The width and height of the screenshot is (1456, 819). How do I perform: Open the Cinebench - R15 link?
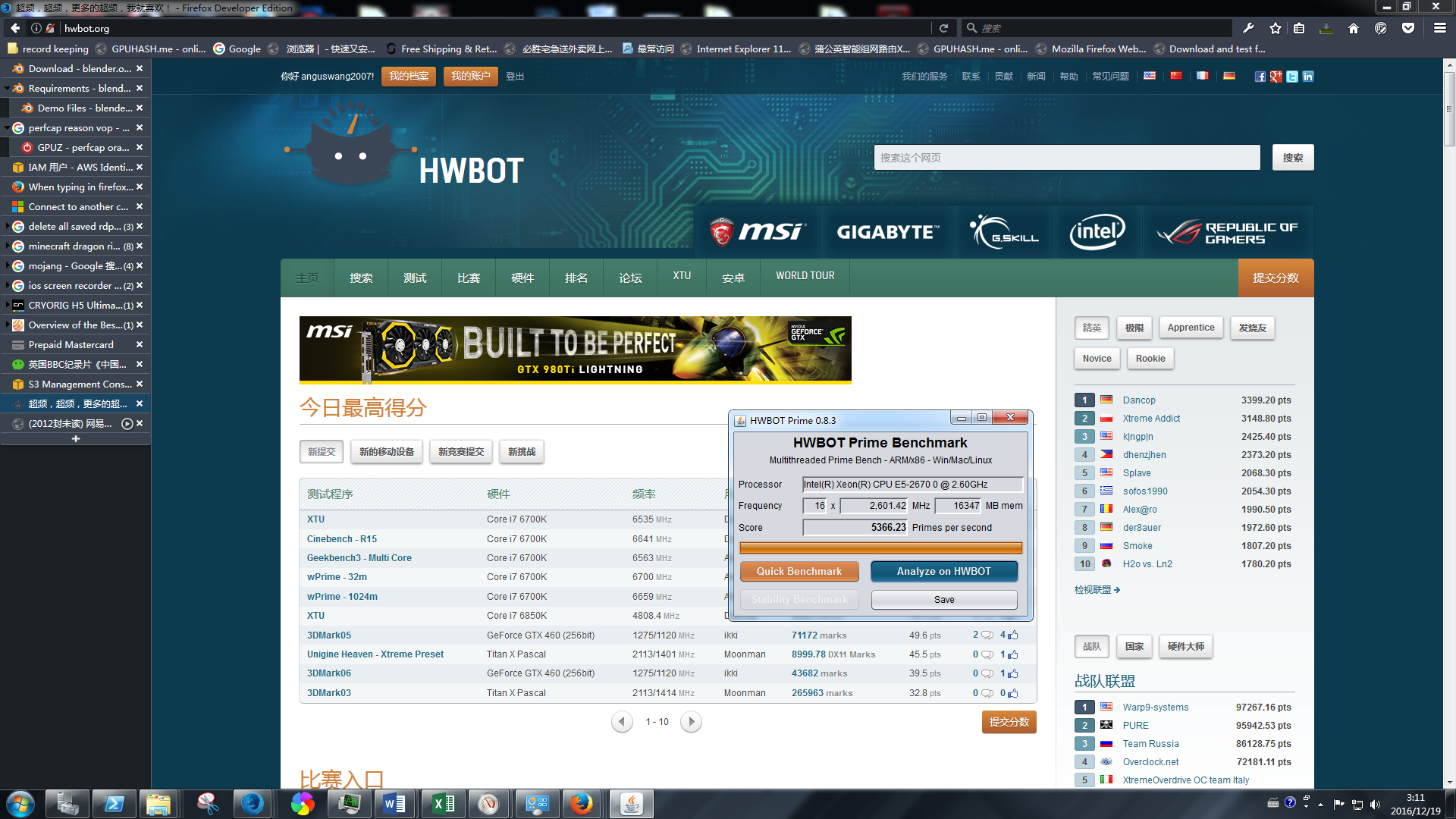click(x=342, y=539)
